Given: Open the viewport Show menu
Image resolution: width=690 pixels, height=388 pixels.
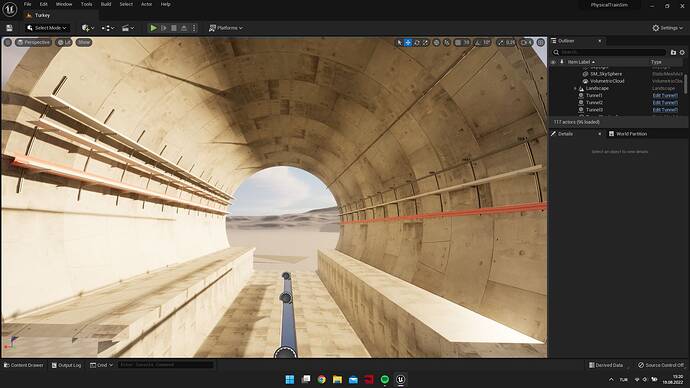Looking at the screenshot, I should click(84, 42).
